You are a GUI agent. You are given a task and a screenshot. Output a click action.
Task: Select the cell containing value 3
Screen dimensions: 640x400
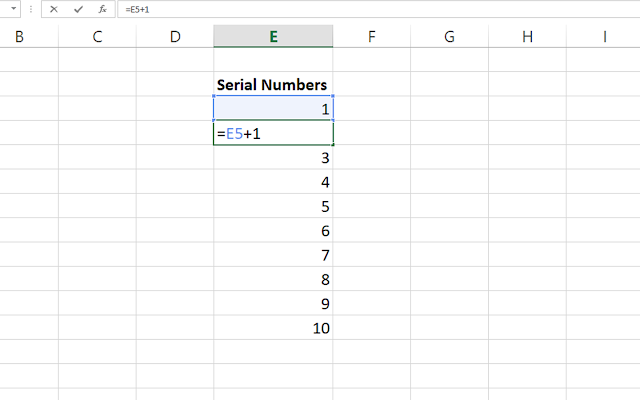(x=273, y=157)
